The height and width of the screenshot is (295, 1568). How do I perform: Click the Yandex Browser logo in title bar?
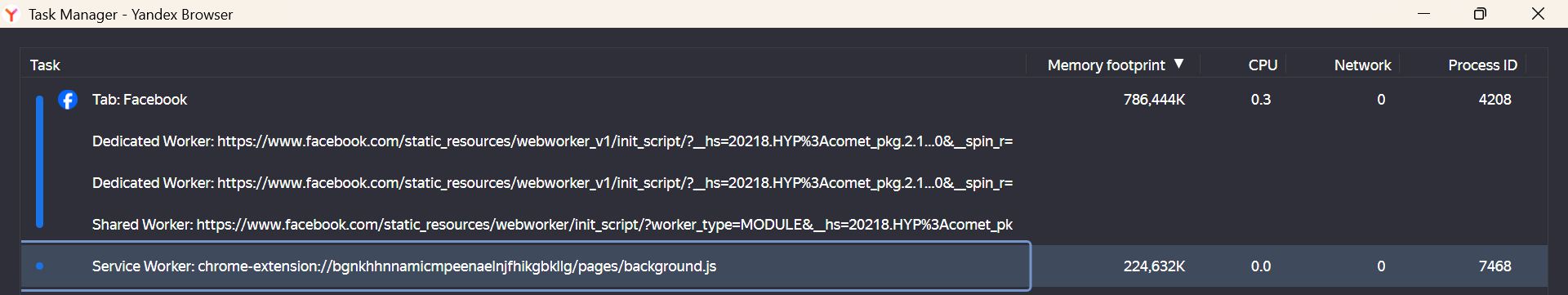[x=11, y=15]
